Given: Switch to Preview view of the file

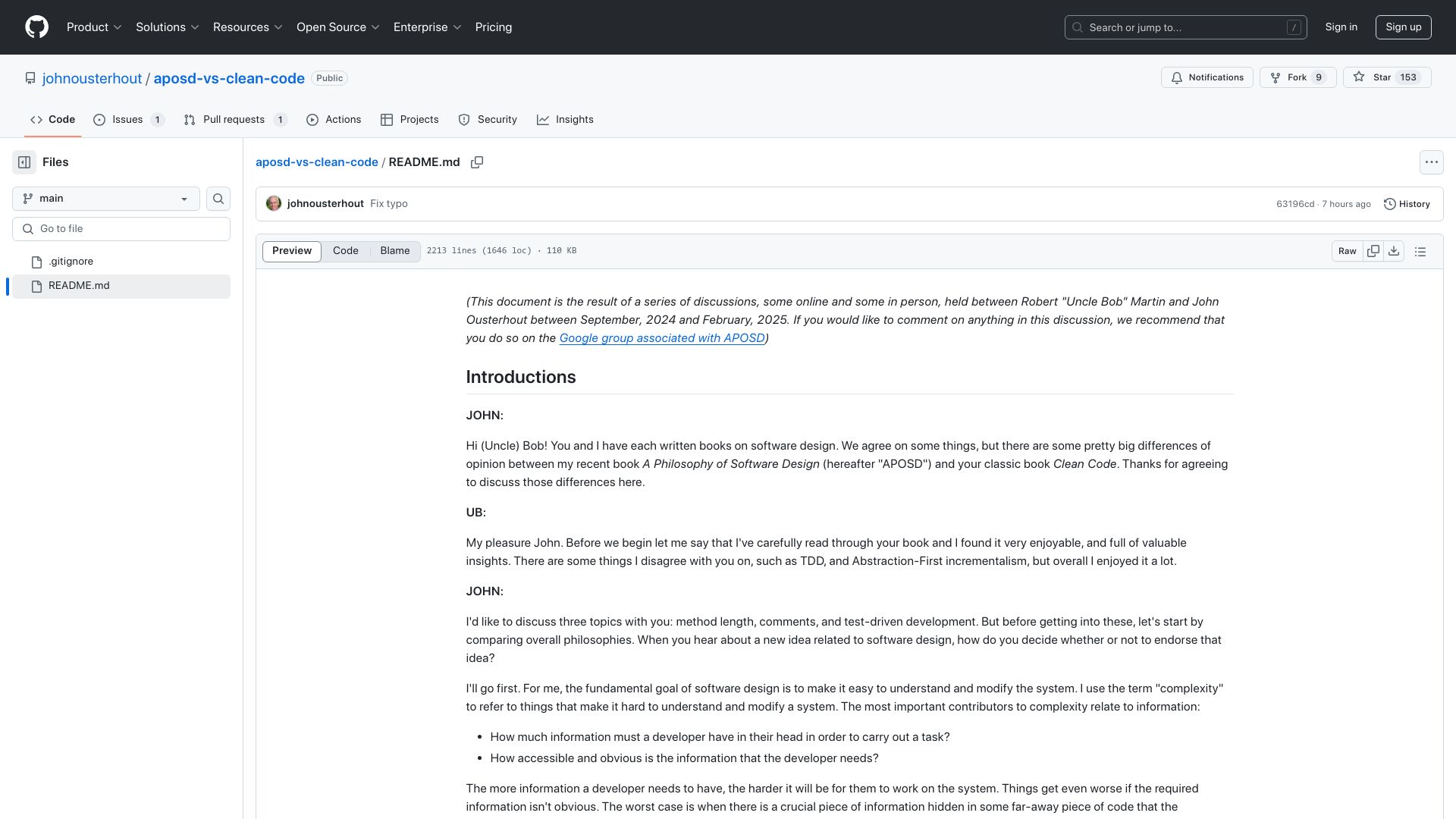Looking at the screenshot, I should pos(292,251).
